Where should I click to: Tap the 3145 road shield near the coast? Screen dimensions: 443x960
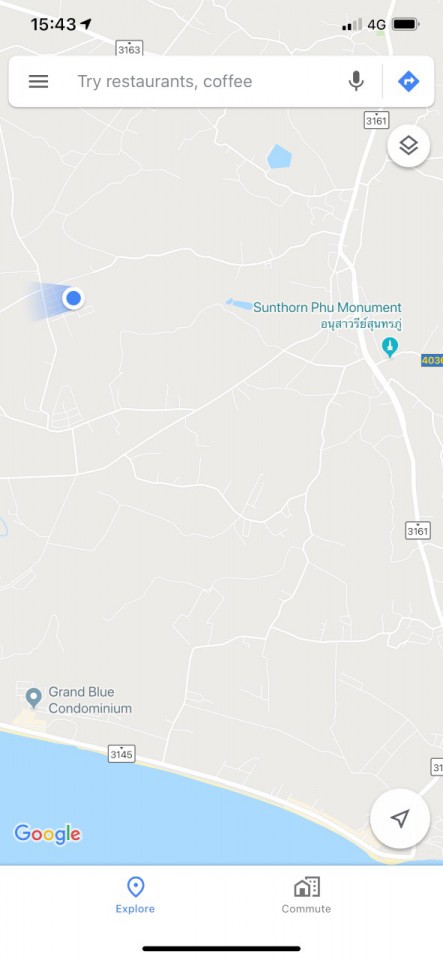coord(121,754)
